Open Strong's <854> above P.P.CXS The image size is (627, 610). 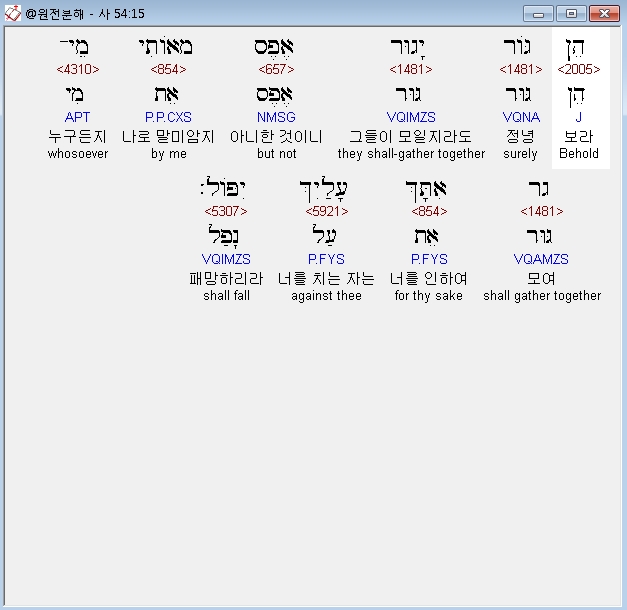point(168,70)
